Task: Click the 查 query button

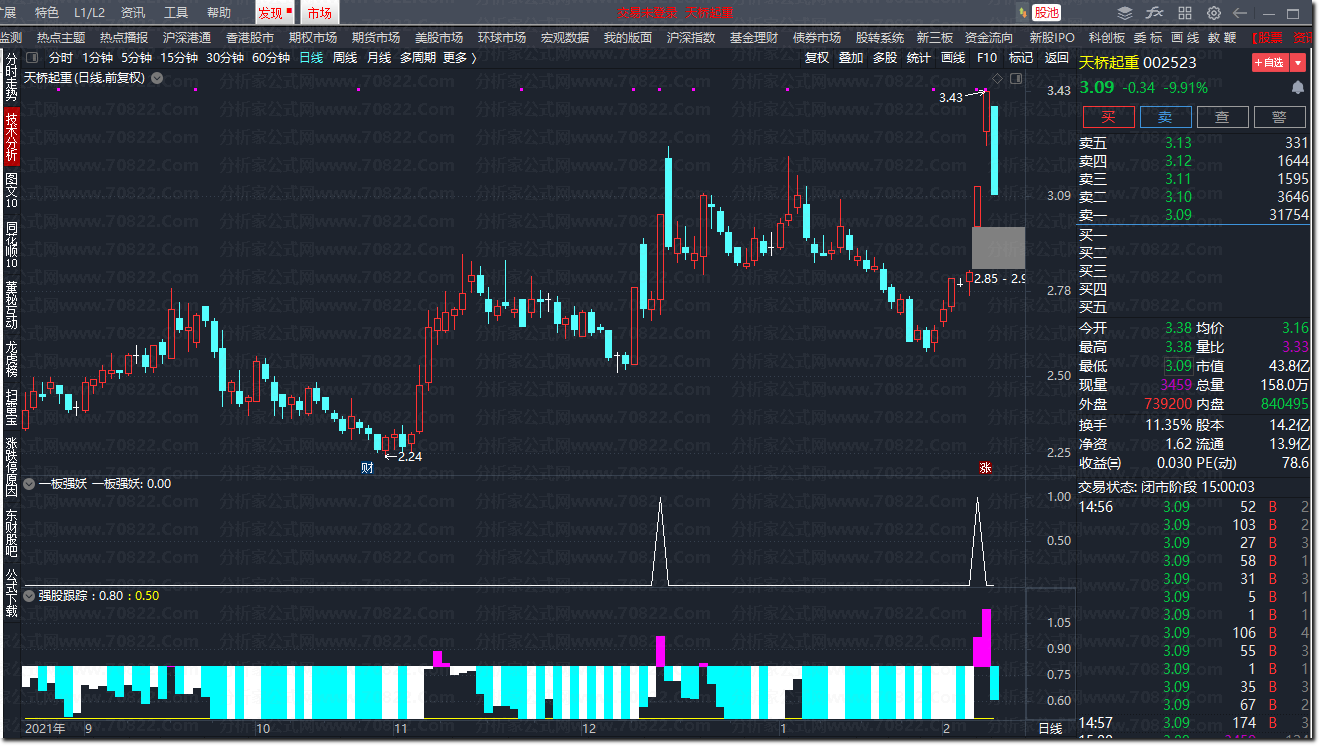Action: pyautogui.click(x=1222, y=117)
